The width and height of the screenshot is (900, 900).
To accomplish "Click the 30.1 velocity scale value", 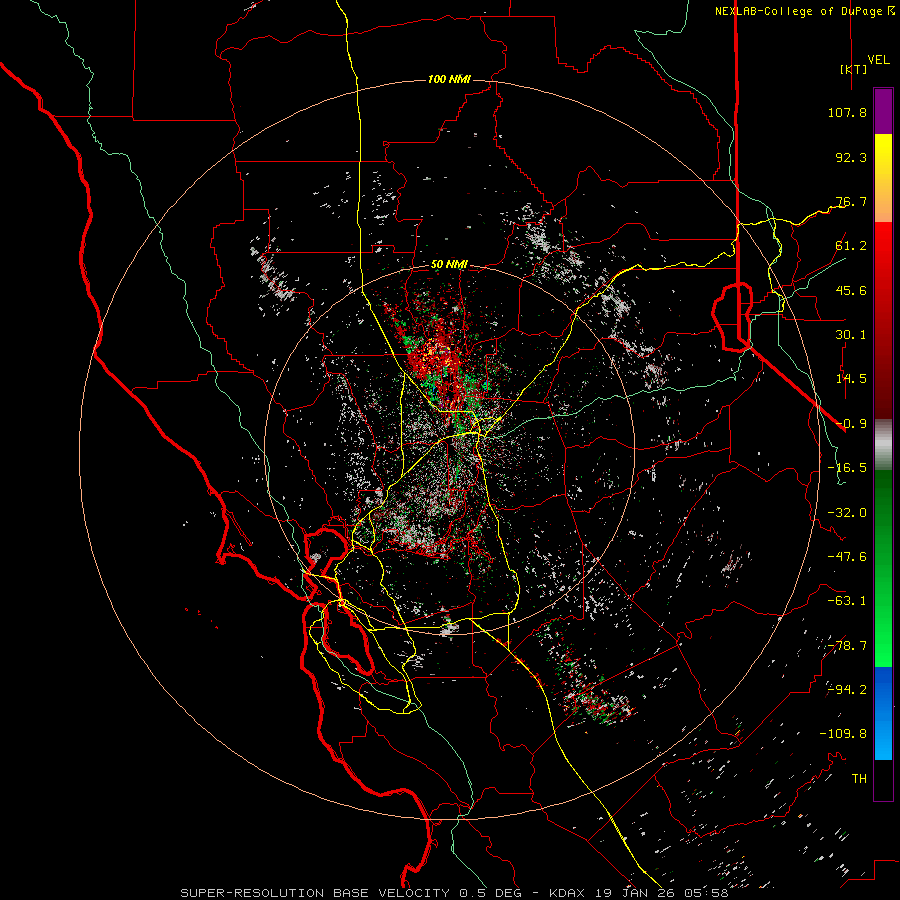I will (851, 335).
